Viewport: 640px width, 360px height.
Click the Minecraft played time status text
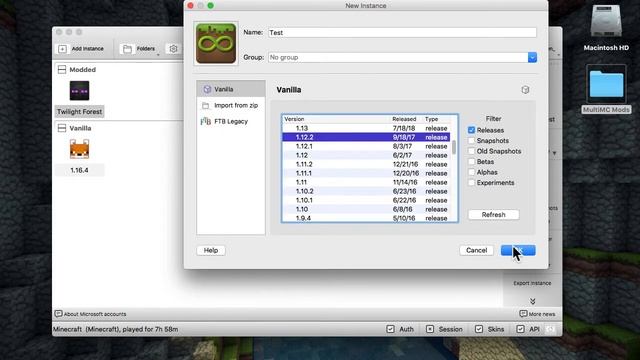point(116,329)
